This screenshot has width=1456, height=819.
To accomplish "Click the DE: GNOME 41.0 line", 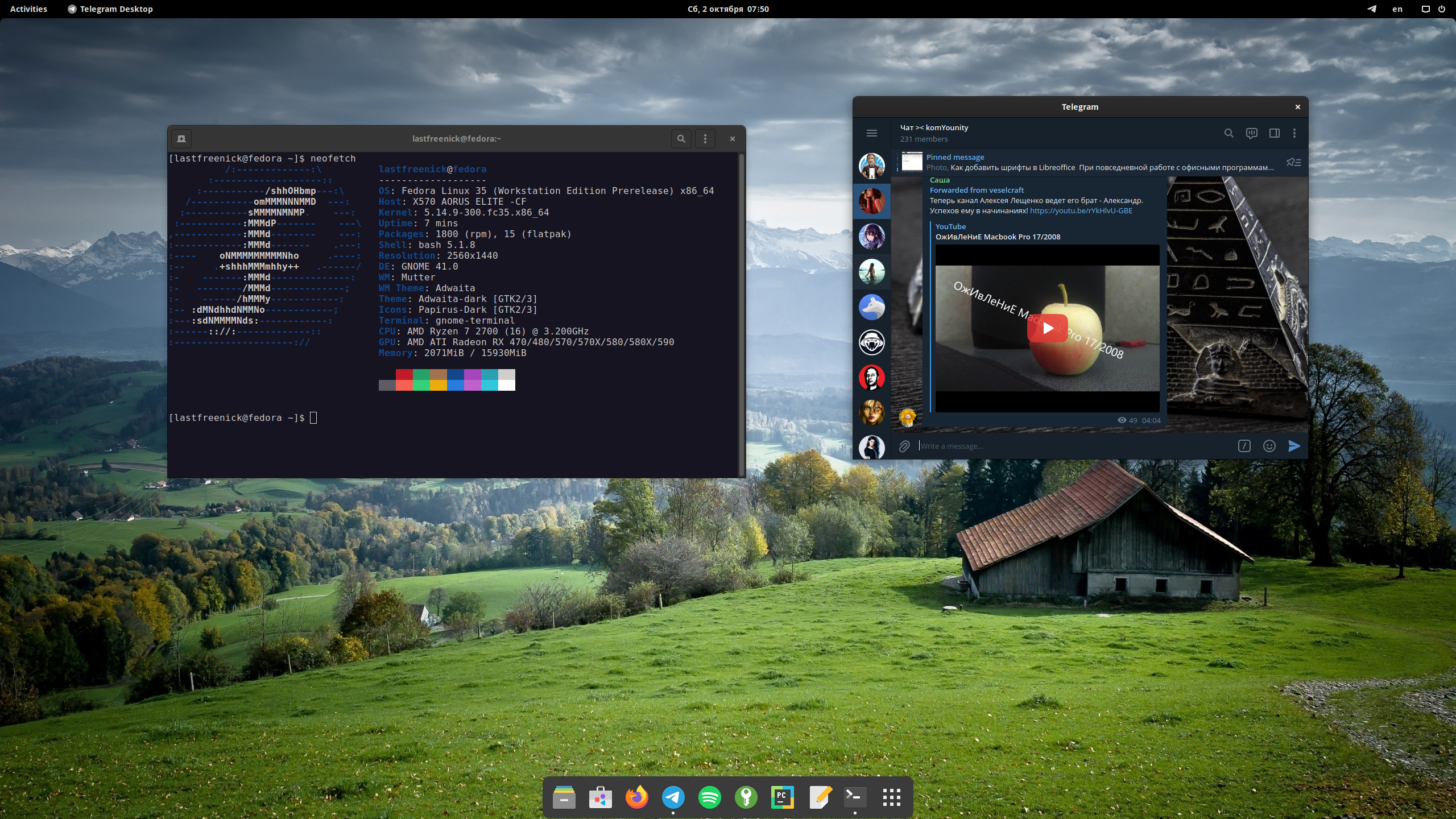I will point(418,267).
